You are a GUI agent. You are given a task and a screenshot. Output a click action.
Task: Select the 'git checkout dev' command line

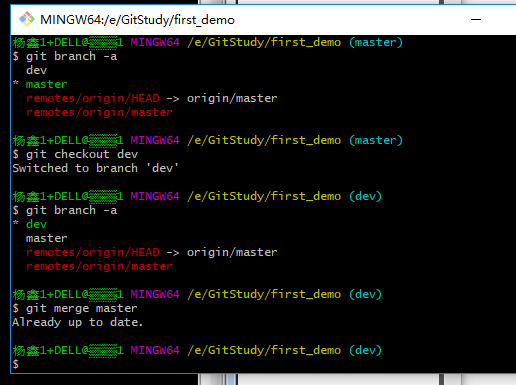pyautogui.click(x=75, y=154)
